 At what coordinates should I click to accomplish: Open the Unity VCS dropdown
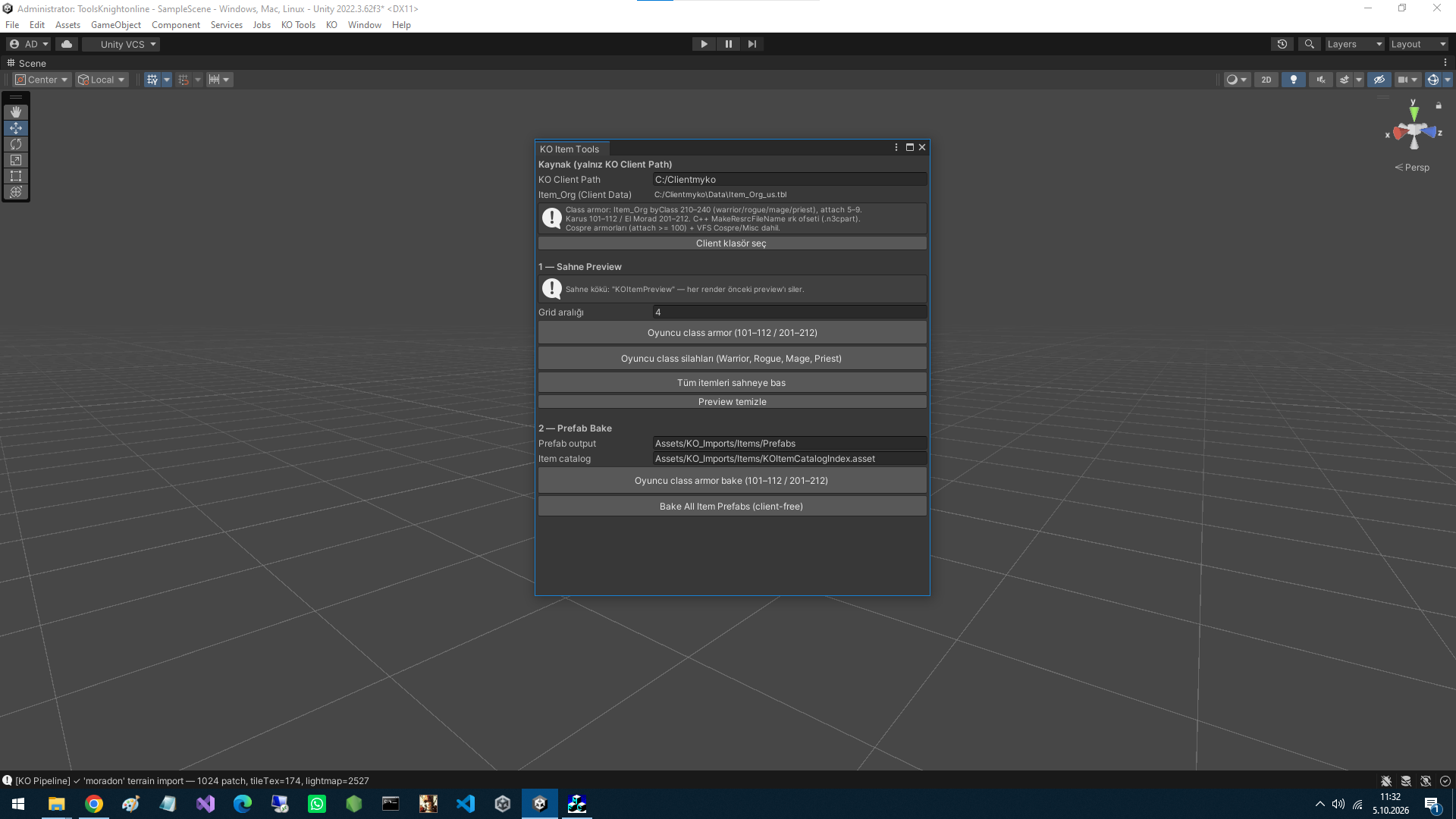121,44
